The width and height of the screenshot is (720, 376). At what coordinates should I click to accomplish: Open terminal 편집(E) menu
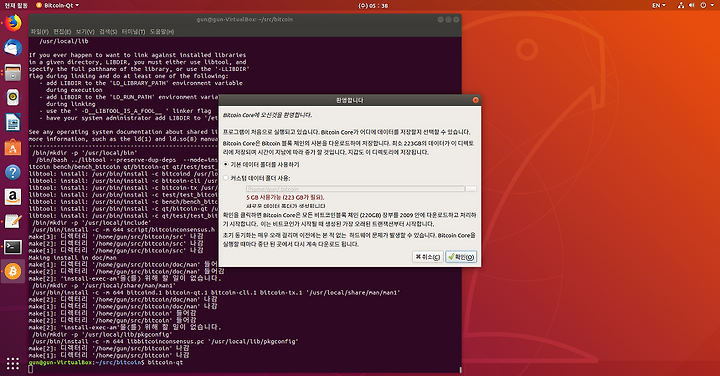62,32
